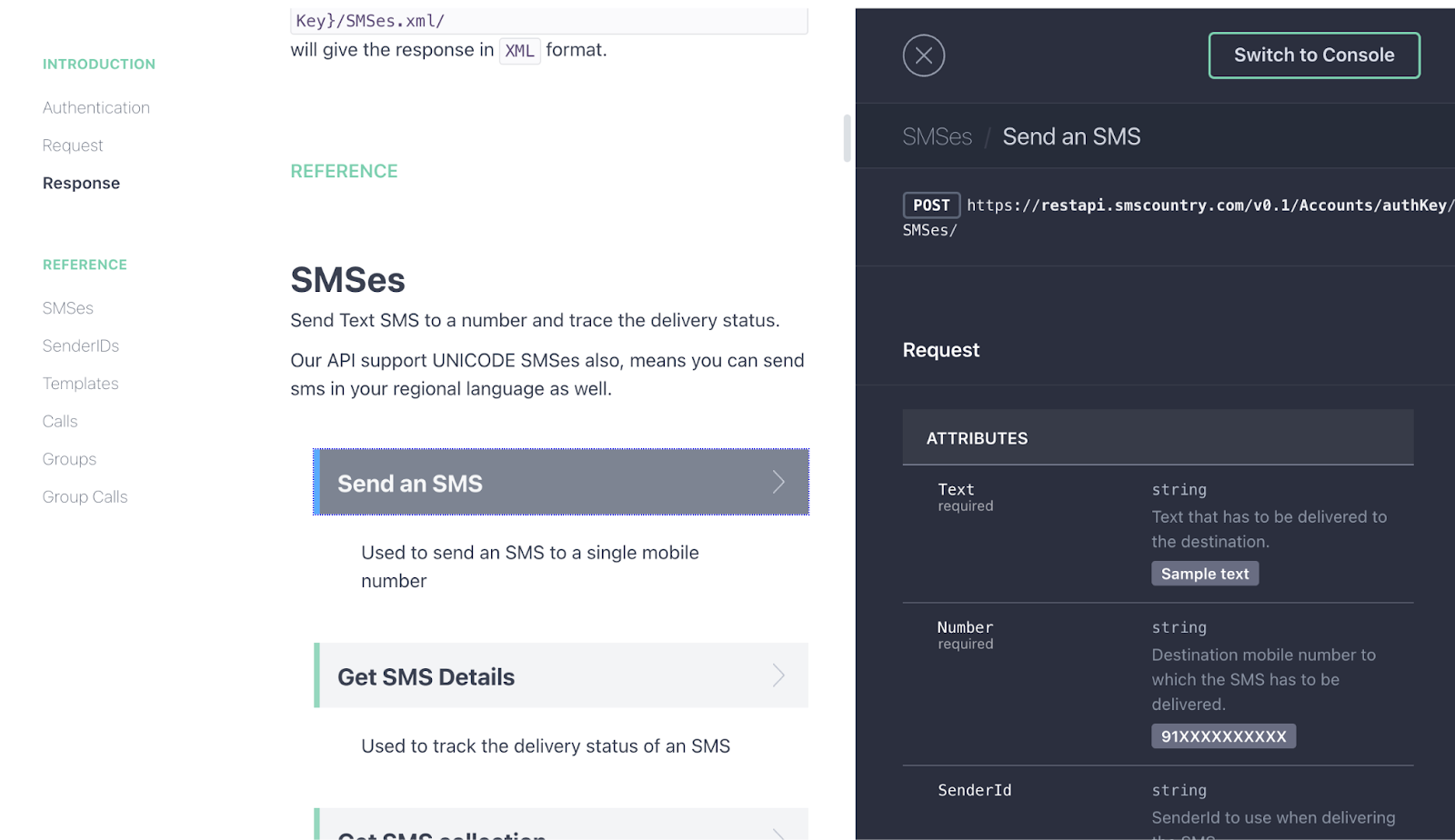Open the Authentication section
This screenshot has height=840, width=1455.
click(96, 107)
